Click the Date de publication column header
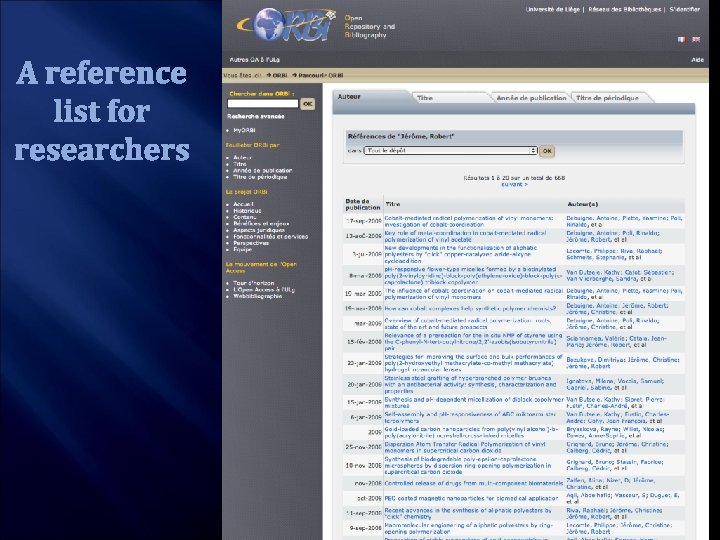 pyautogui.click(x=362, y=204)
